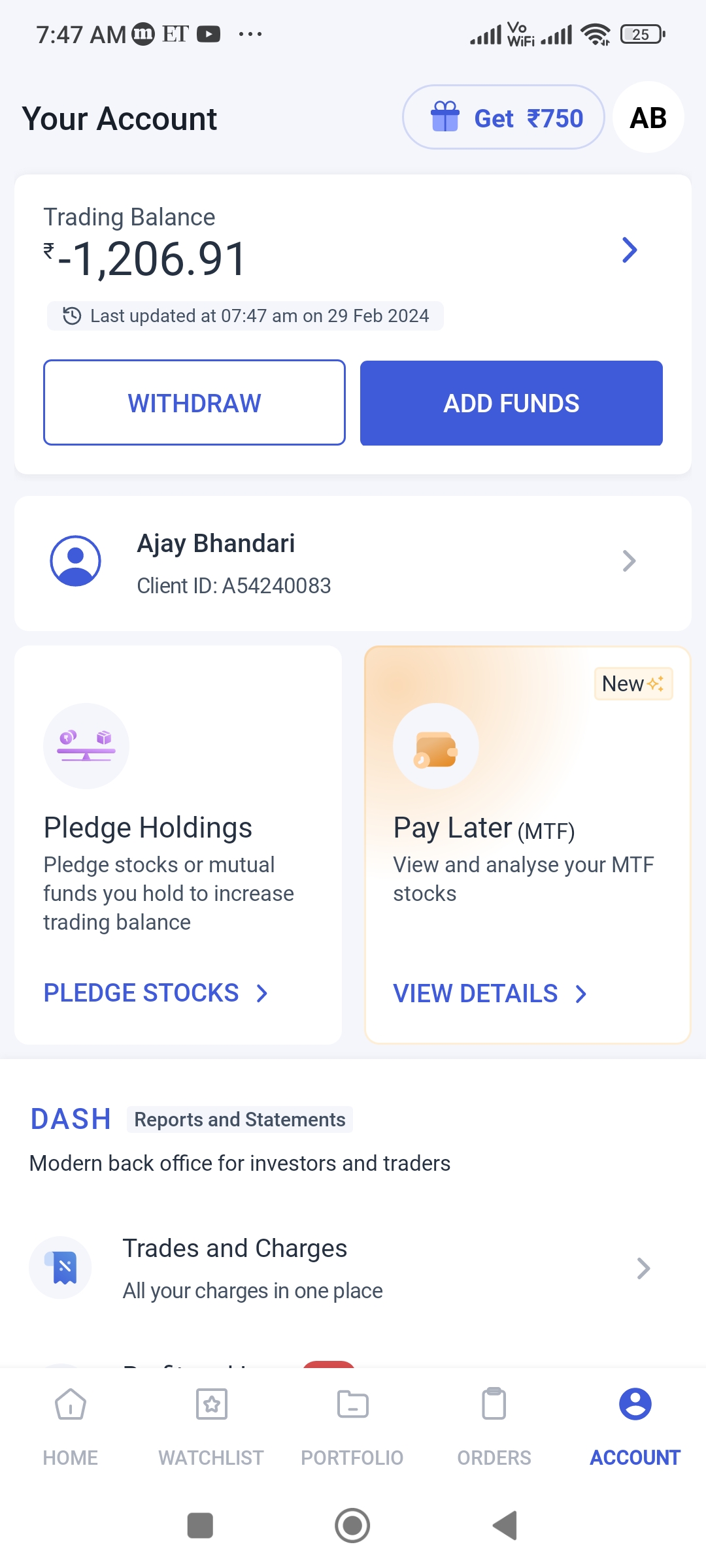
Task: Go to the Orders tab
Action: coord(494,1427)
